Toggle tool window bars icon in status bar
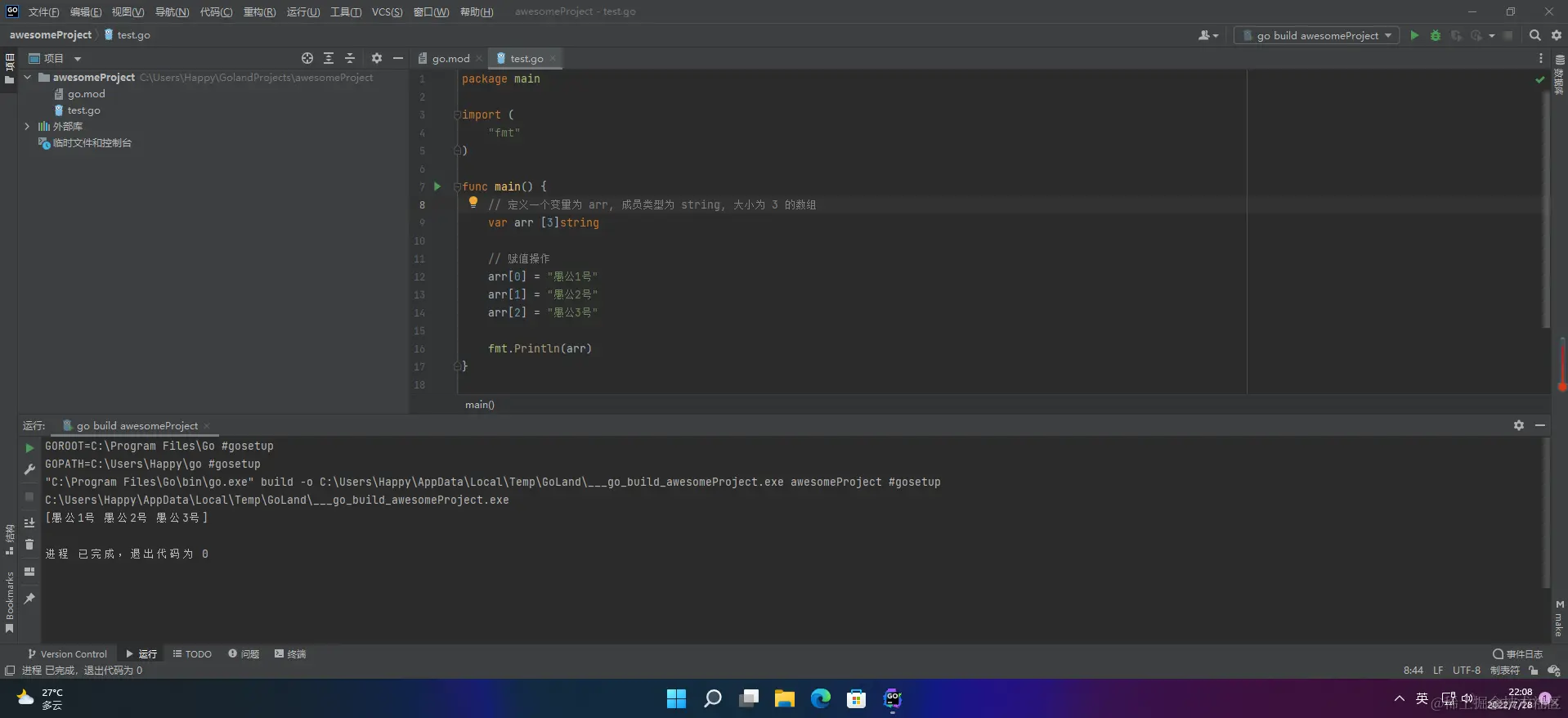 [x=10, y=670]
